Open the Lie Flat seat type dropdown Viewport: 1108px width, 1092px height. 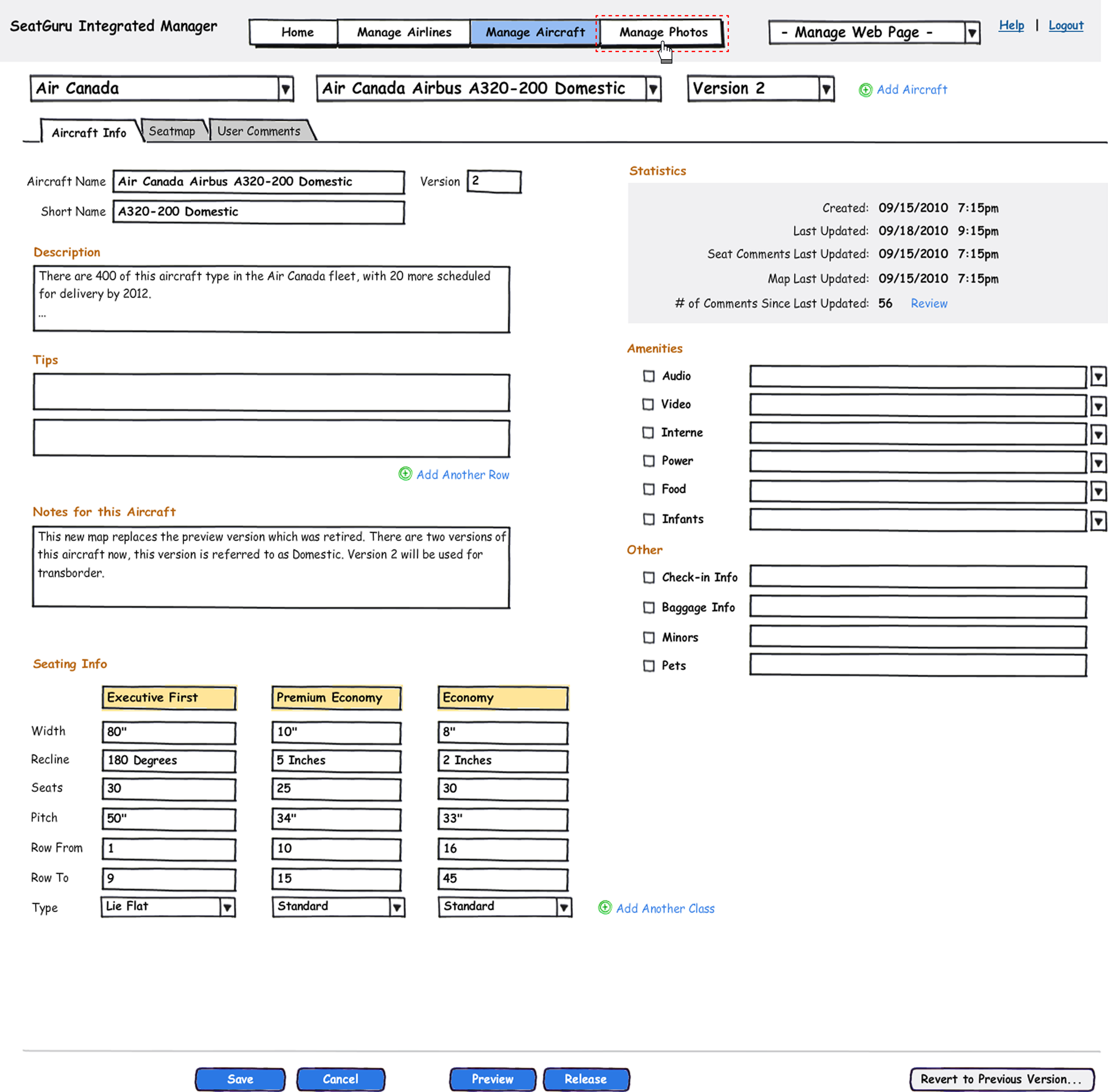[x=228, y=907]
